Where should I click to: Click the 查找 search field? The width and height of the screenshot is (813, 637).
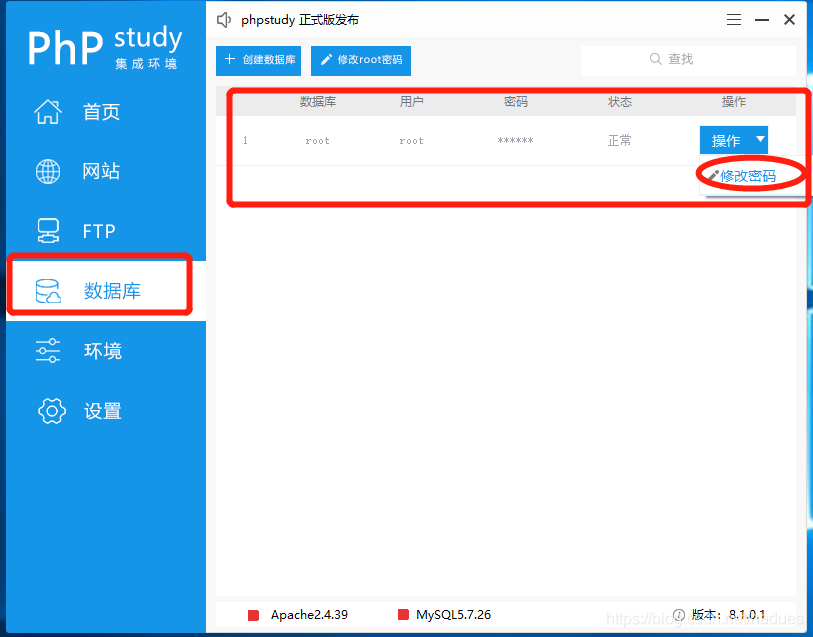pyautogui.click(x=688, y=60)
